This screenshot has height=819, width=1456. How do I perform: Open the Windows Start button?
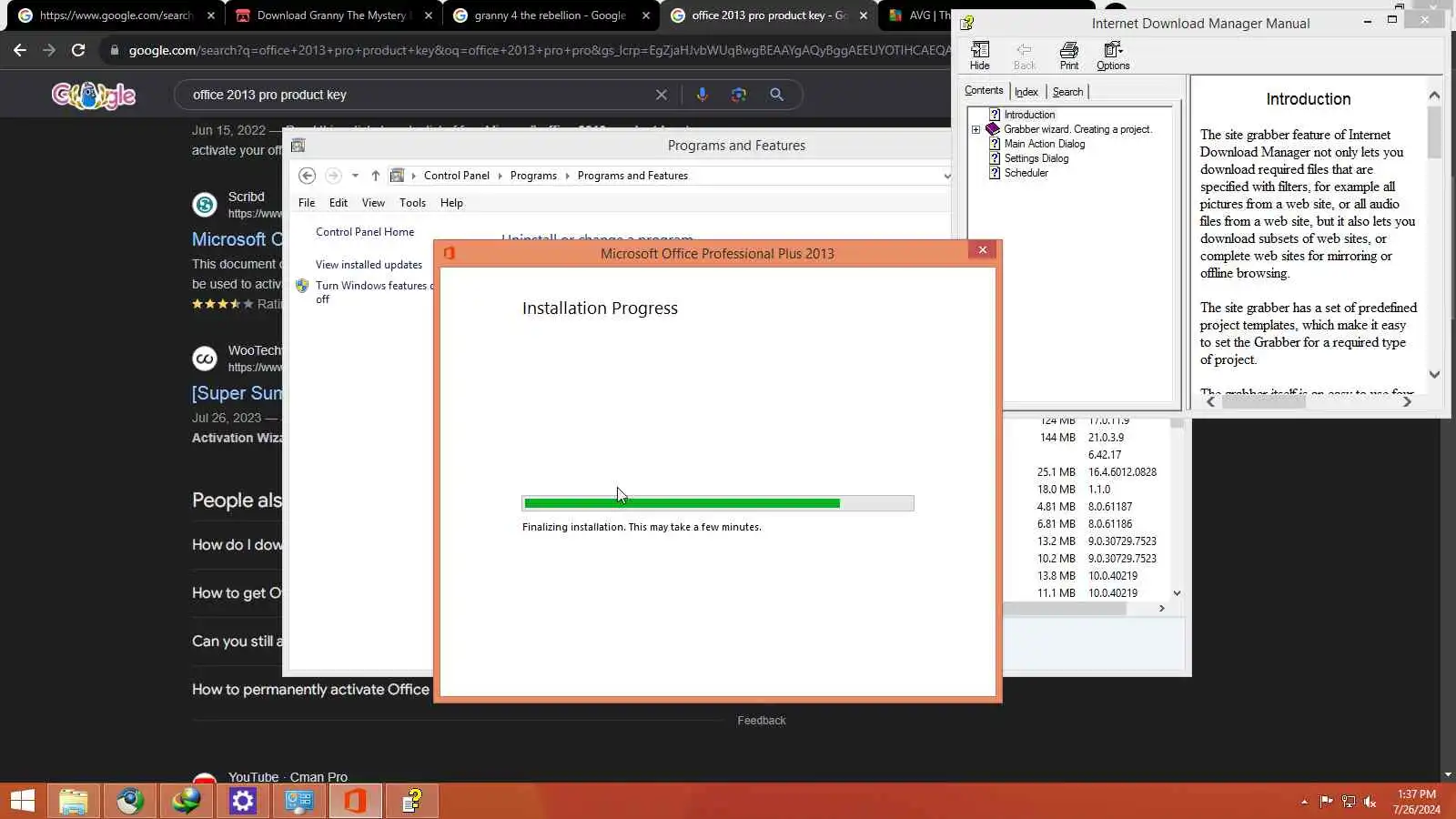tap(23, 801)
